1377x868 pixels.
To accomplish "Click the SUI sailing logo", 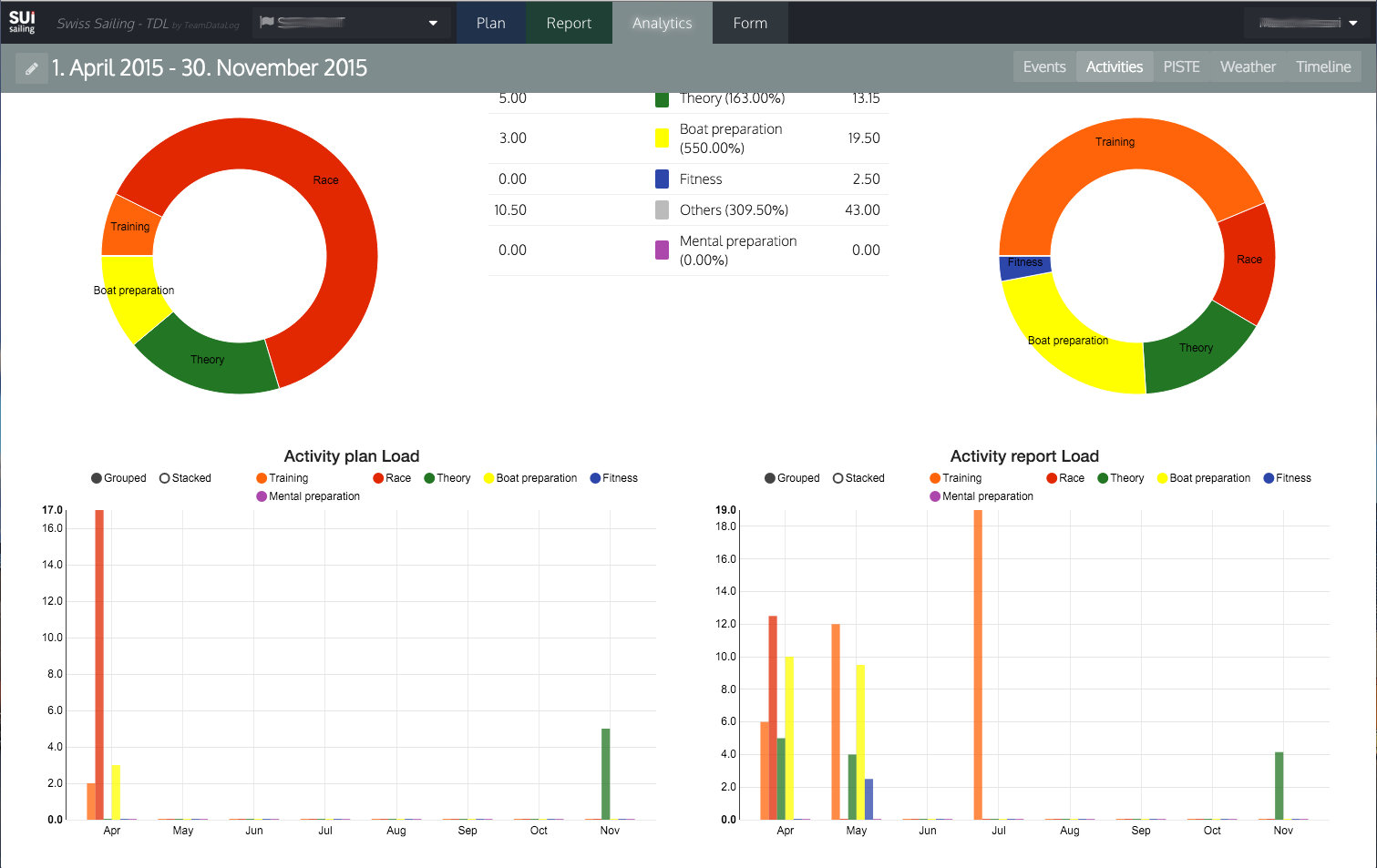I will coord(22,22).
